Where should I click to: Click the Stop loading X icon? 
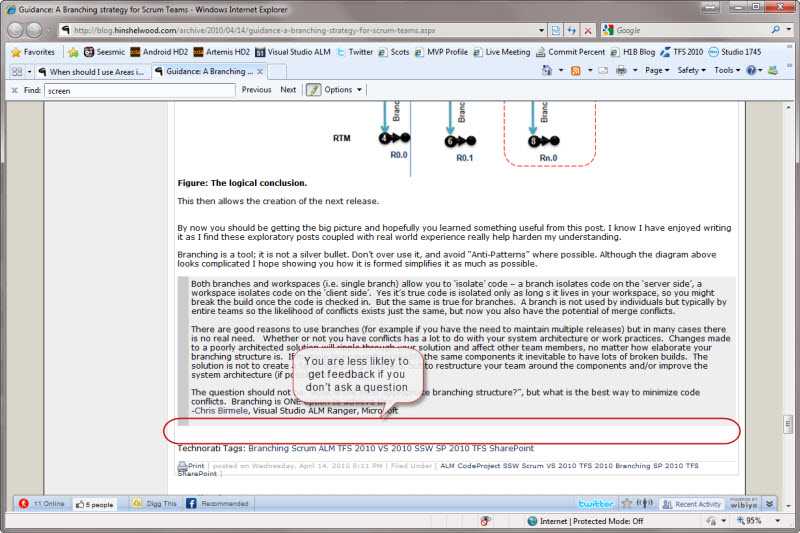point(589,30)
